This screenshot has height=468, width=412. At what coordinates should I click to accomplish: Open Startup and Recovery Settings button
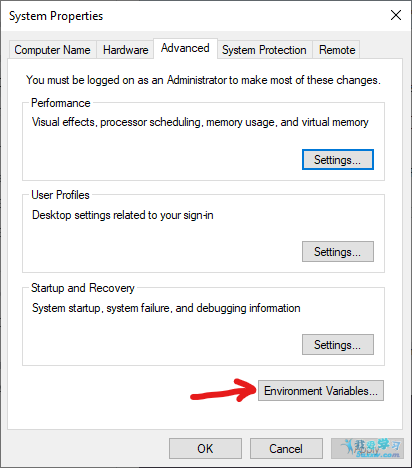(x=338, y=345)
